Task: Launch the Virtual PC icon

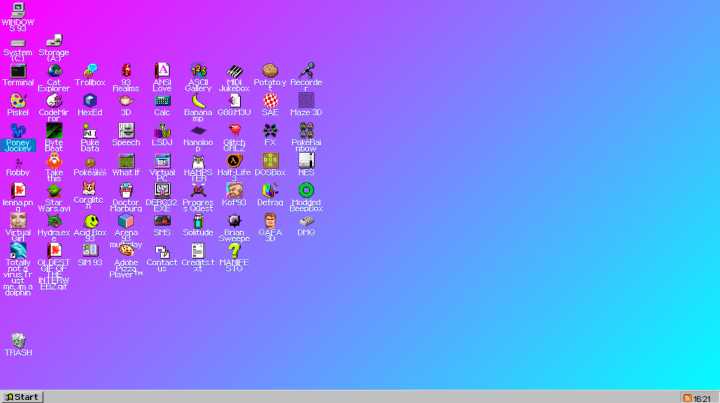Action: pyautogui.click(x=162, y=161)
